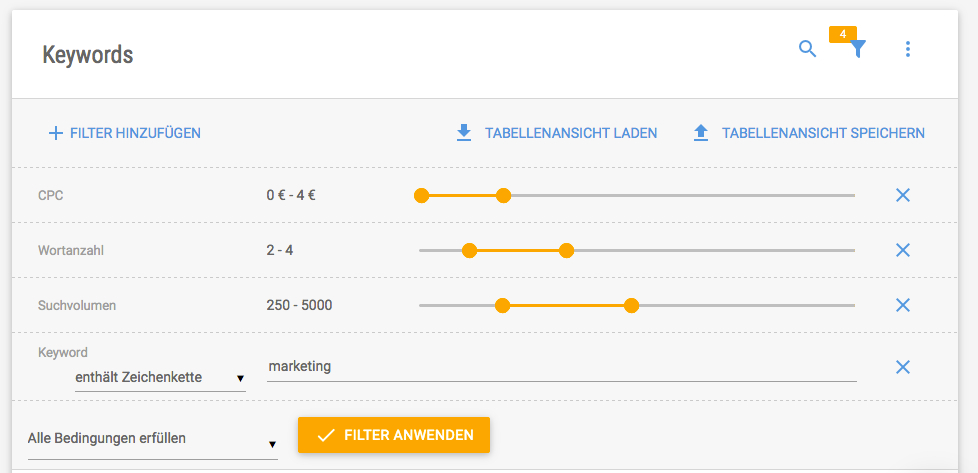This screenshot has height=473, width=978.
Task: Toggle the filter funnel icon
Action: point(857,48)
